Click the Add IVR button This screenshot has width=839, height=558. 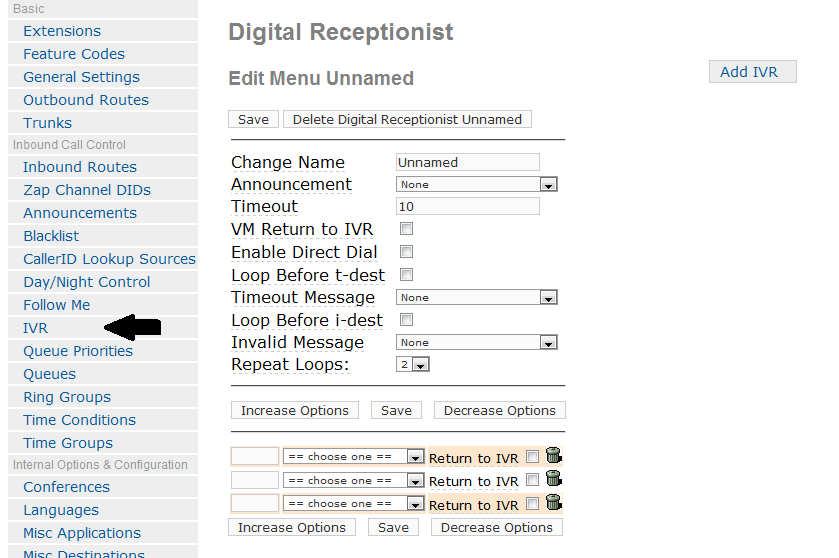tap(752, 72)
